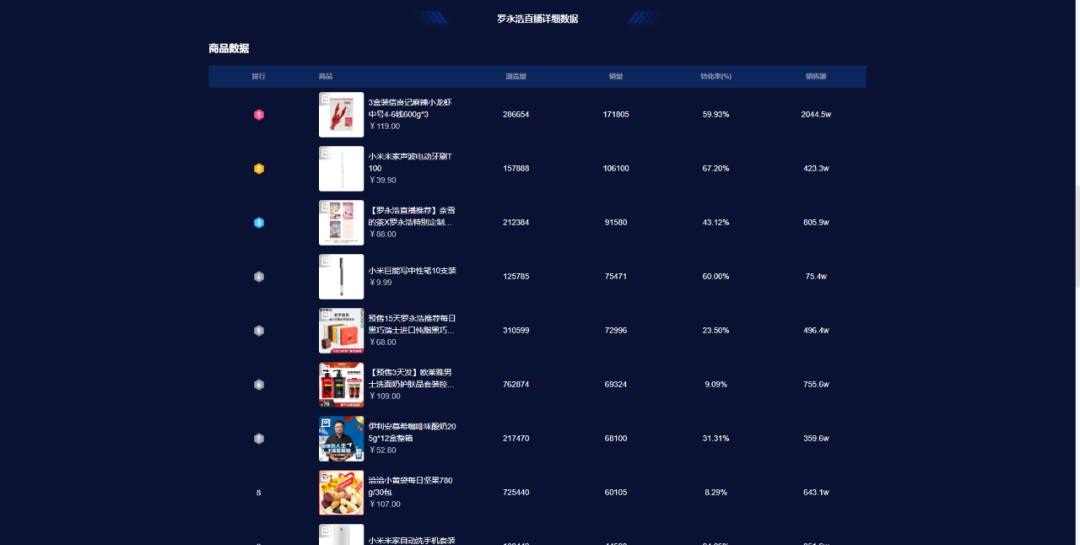Open the ¥107.00 nuts pack thumbnail
This screenshot has width=1080, height=545.
pyautogui.click(x=341, y=493)
